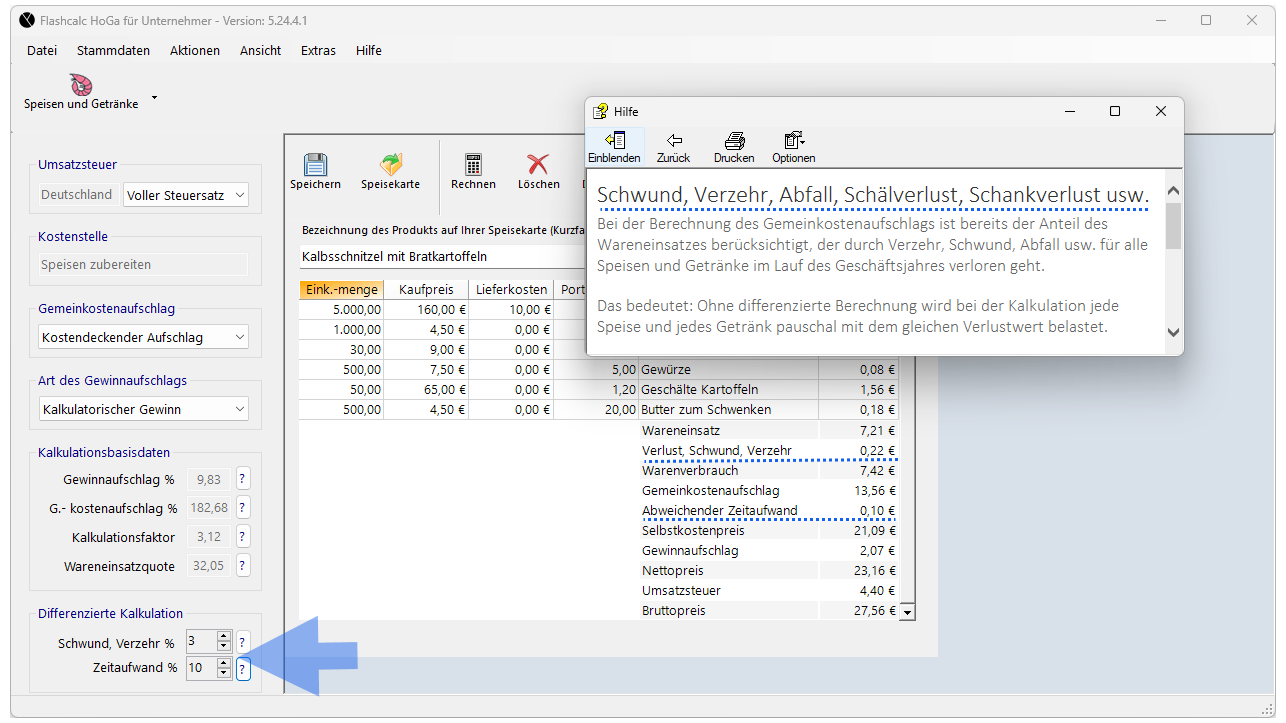Viewport: 1286px width, 723px height.
Task: Open the Stammdaten menu
Action: (113, 50)
